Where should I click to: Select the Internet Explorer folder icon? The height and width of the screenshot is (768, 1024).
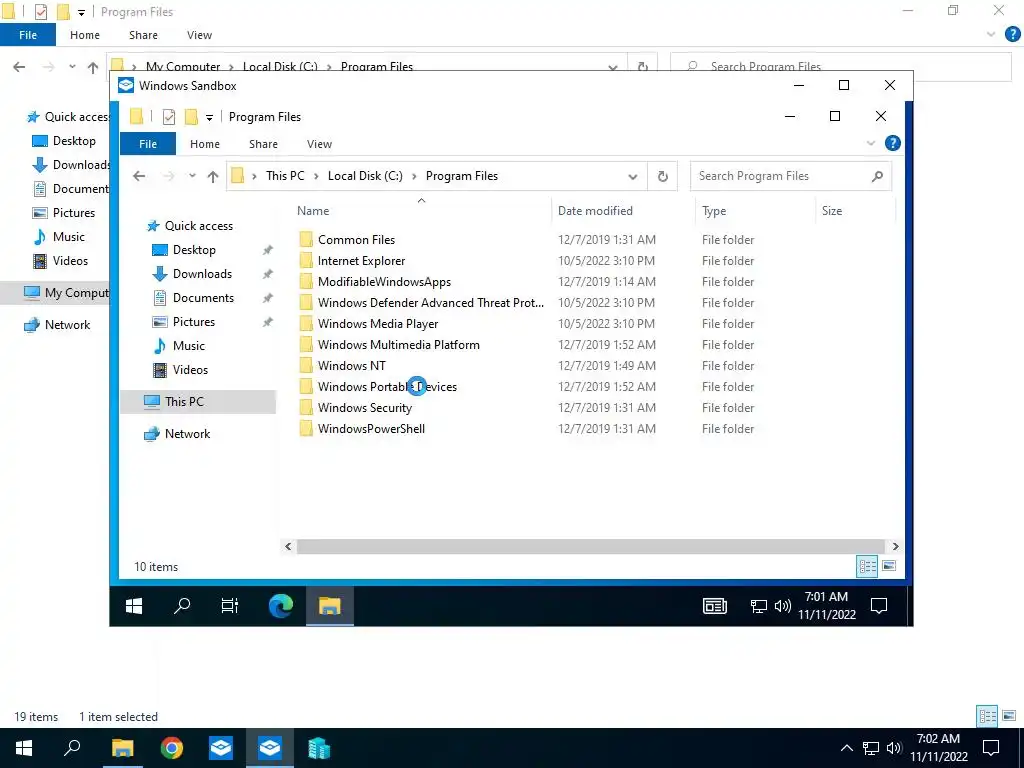click(x=306, y=261)
